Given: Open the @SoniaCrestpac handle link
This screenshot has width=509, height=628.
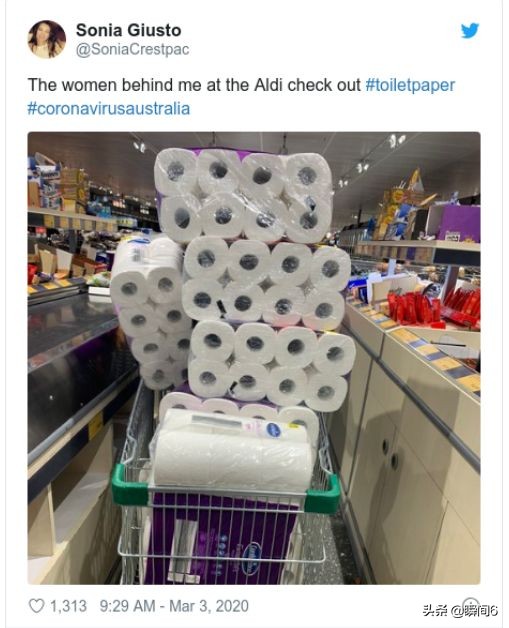Looking at the screenshot, I should coord(132,50).
